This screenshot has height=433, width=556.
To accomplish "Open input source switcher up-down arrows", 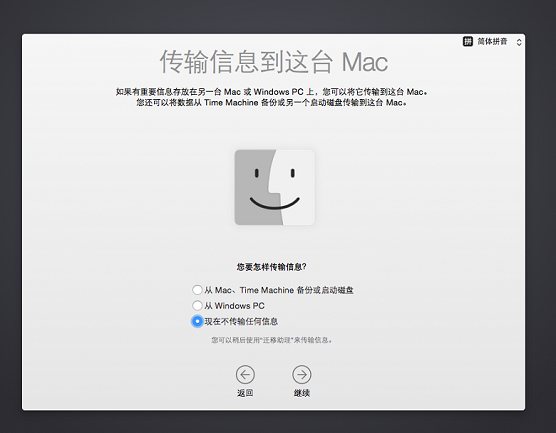I will pos(519,42).
